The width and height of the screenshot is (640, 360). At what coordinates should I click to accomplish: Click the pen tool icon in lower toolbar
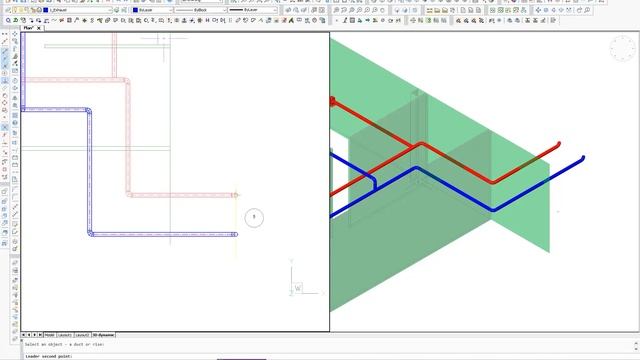[345, 20]
